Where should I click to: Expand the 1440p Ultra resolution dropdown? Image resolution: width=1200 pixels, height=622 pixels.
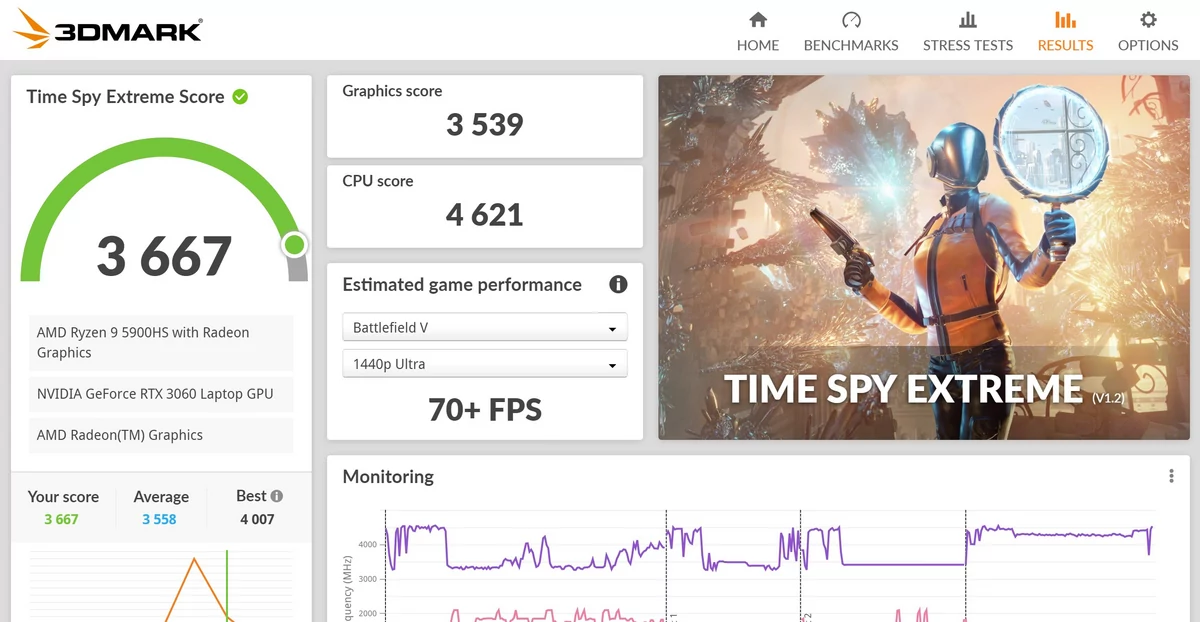click(x=485, y=364)
